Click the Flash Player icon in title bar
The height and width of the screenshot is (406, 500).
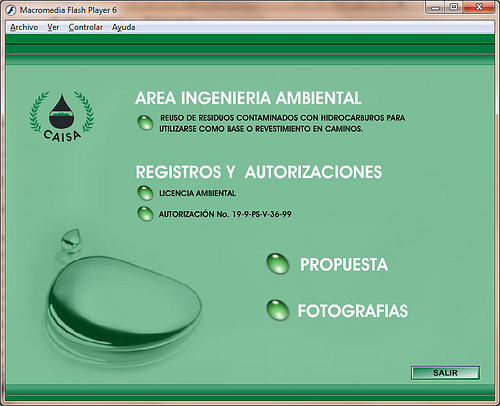pos(11,10)
